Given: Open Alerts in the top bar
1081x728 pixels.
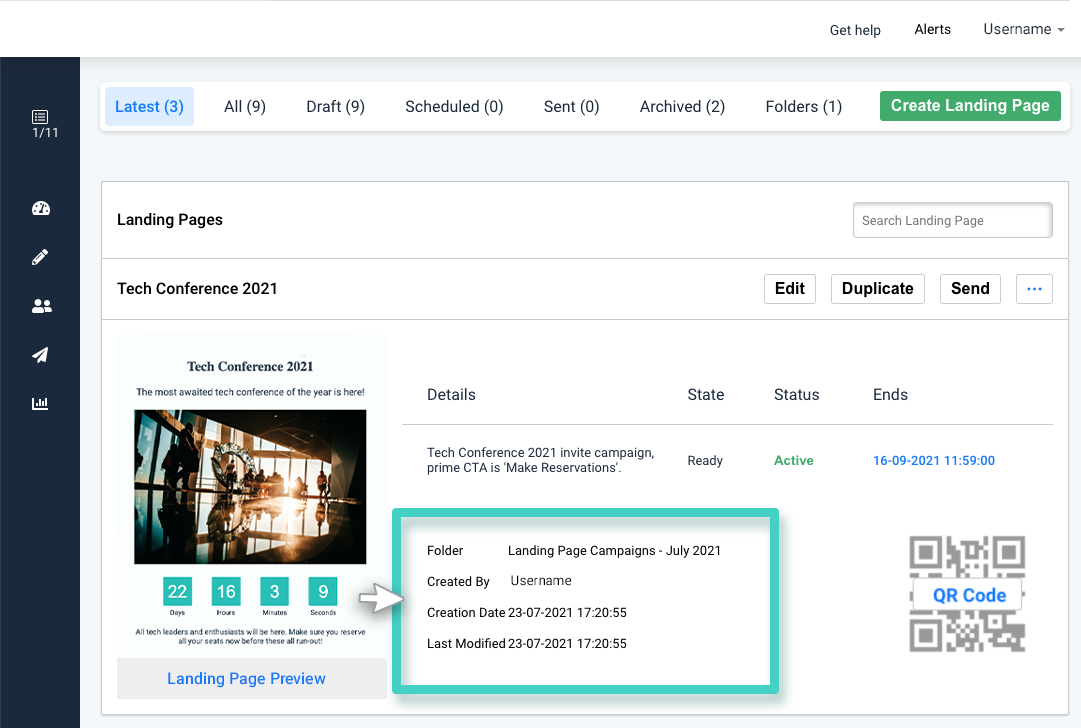Looking at the screenshot, I should [932, 30].
